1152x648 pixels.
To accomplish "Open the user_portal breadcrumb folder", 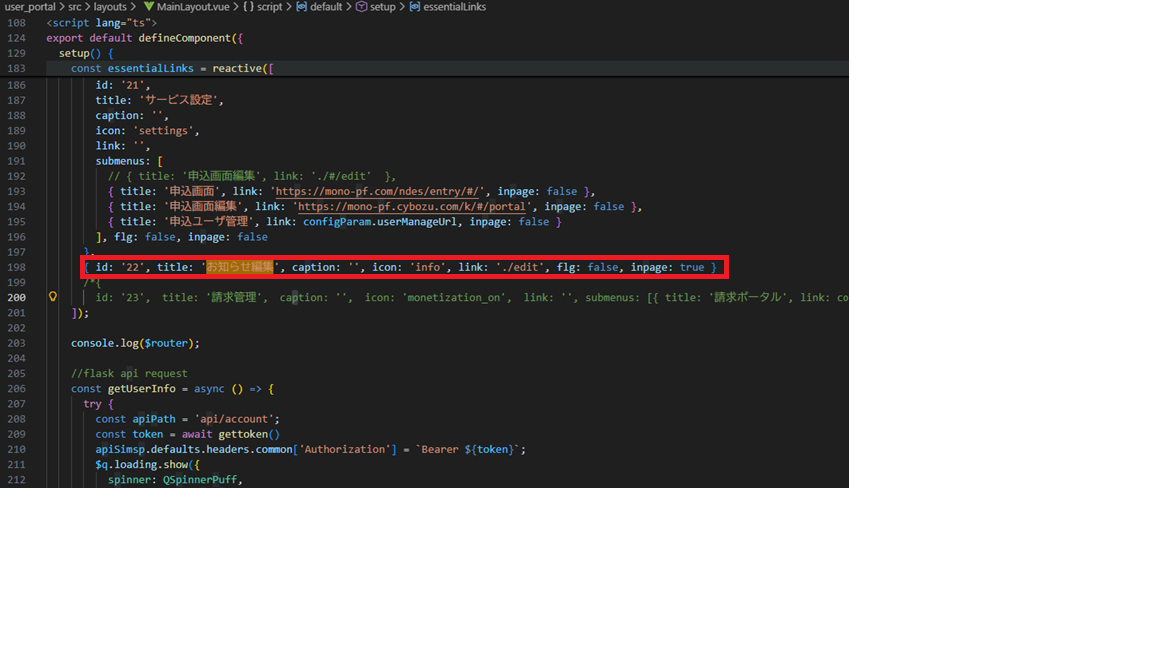I will point(29,7).
